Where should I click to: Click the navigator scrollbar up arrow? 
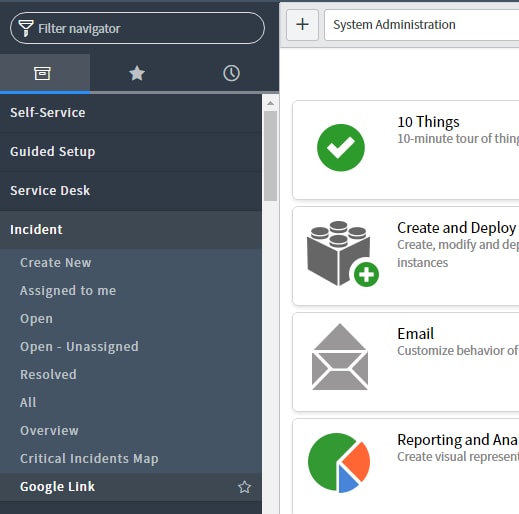tap(270, 103)
